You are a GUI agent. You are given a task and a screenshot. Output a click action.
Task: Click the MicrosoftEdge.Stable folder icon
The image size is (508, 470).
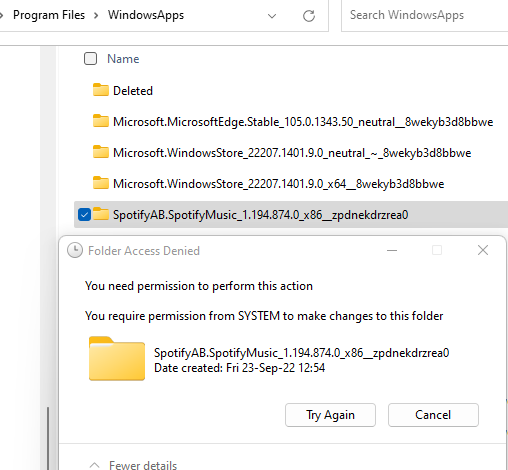(x=100, y=121)
